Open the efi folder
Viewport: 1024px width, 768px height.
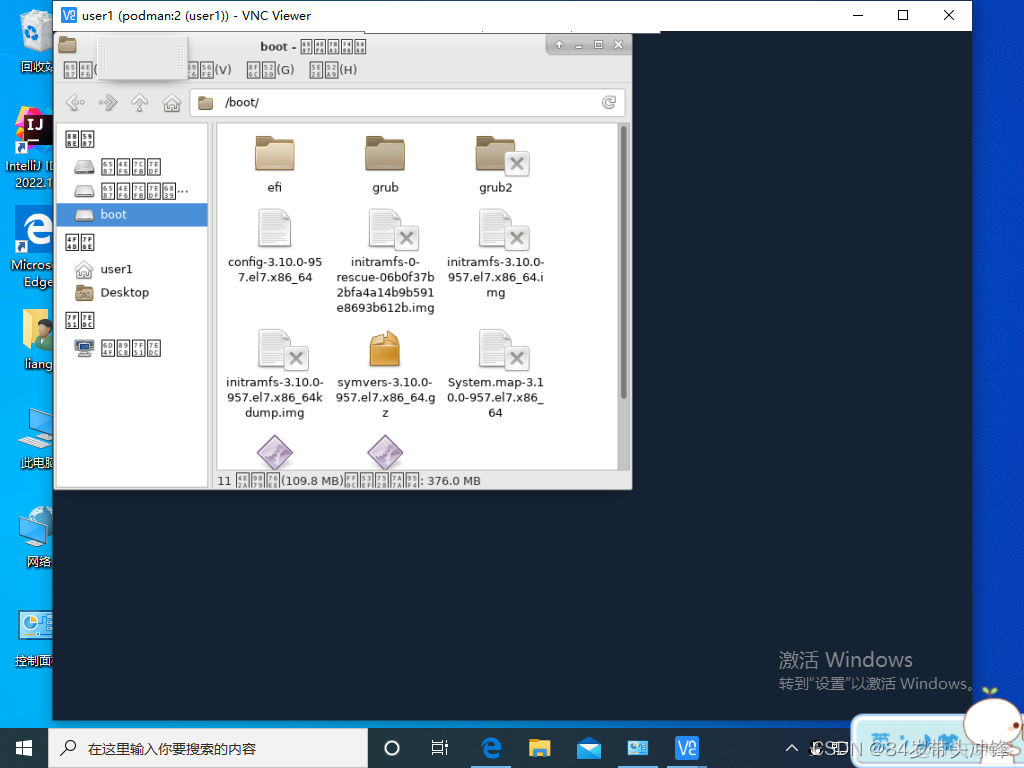tap(274, 165)
